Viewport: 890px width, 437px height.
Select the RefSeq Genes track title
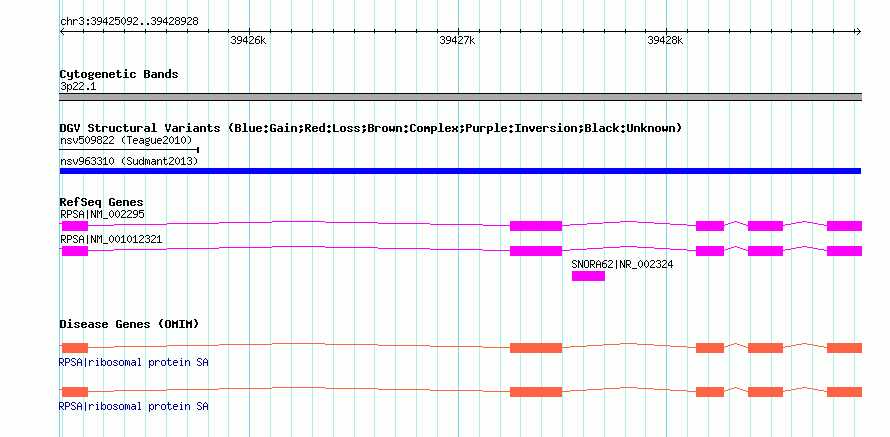point(102,202)
